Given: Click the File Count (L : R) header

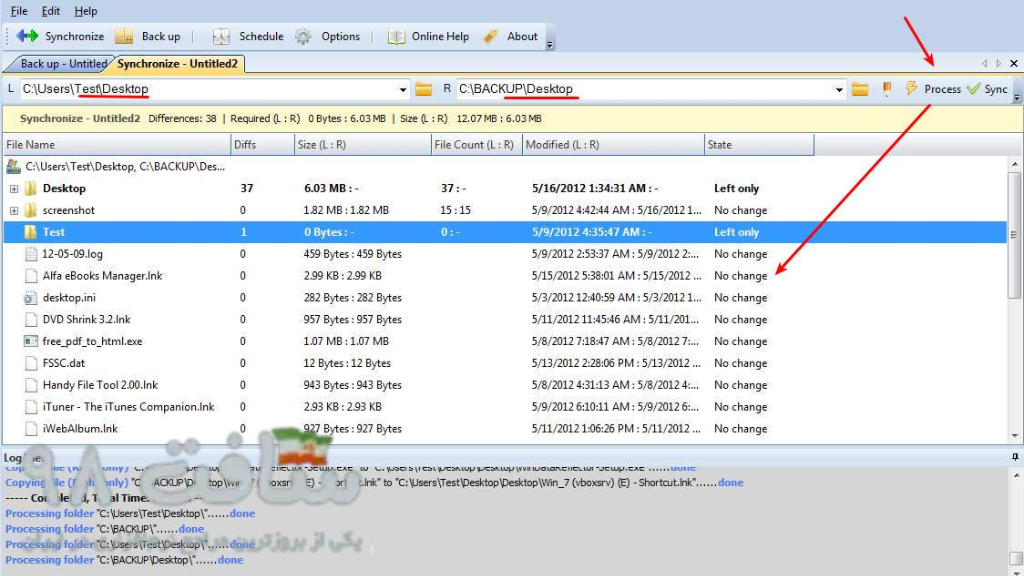Looking at the screenshot, I should 477,144.
